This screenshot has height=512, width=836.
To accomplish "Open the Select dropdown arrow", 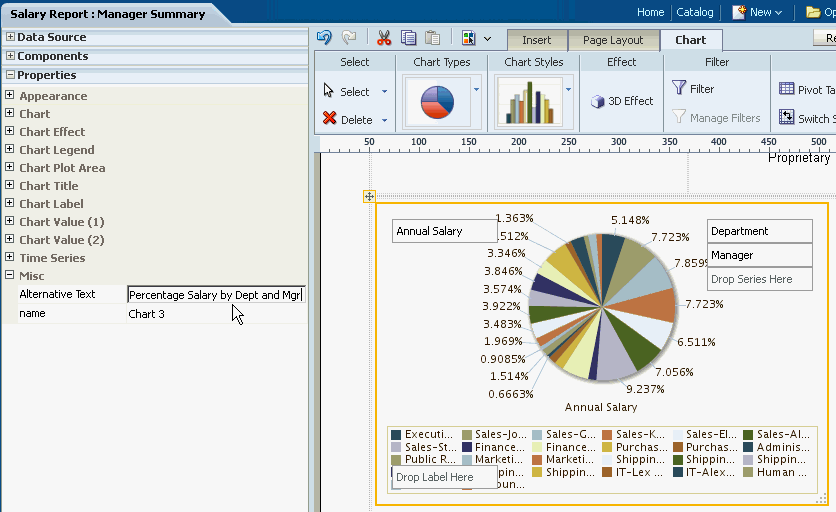I will (x=384, y=92).
